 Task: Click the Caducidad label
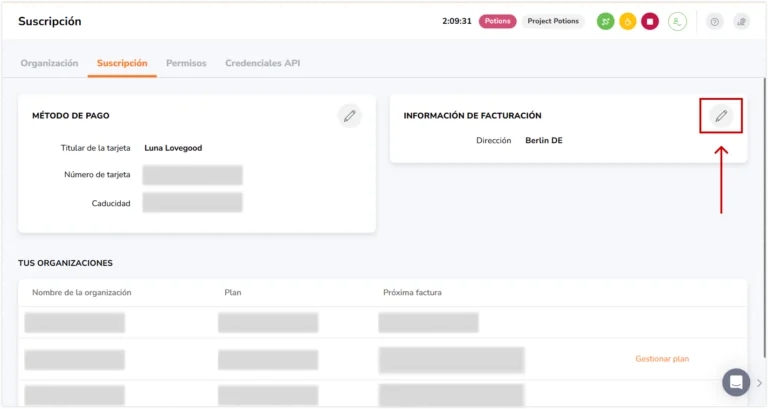(x=111, y=203)
